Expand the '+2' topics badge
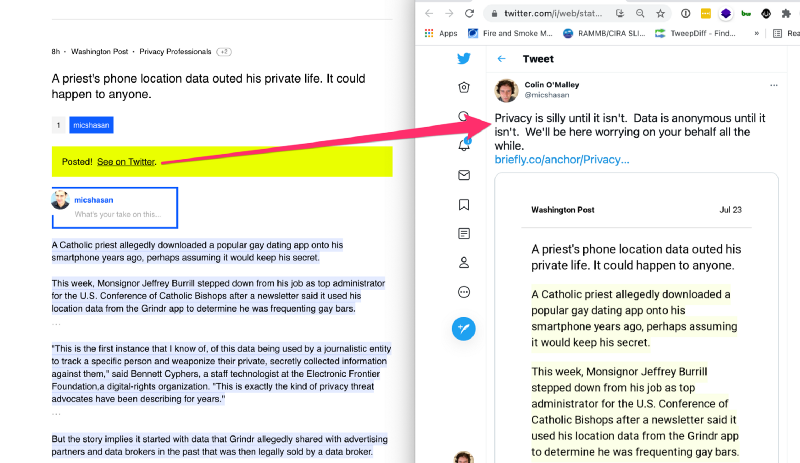The height and width of the screenshot is (463, 800). click(x=224, y=52)
